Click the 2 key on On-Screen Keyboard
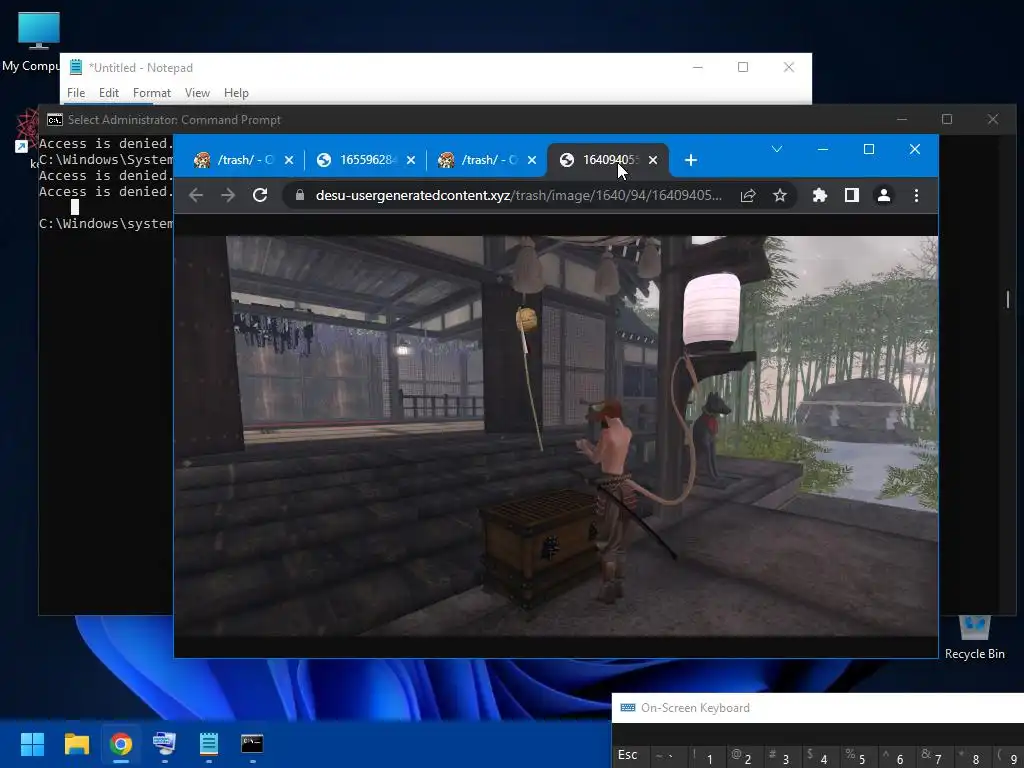 pyautogui.click(x=743, y=757)
